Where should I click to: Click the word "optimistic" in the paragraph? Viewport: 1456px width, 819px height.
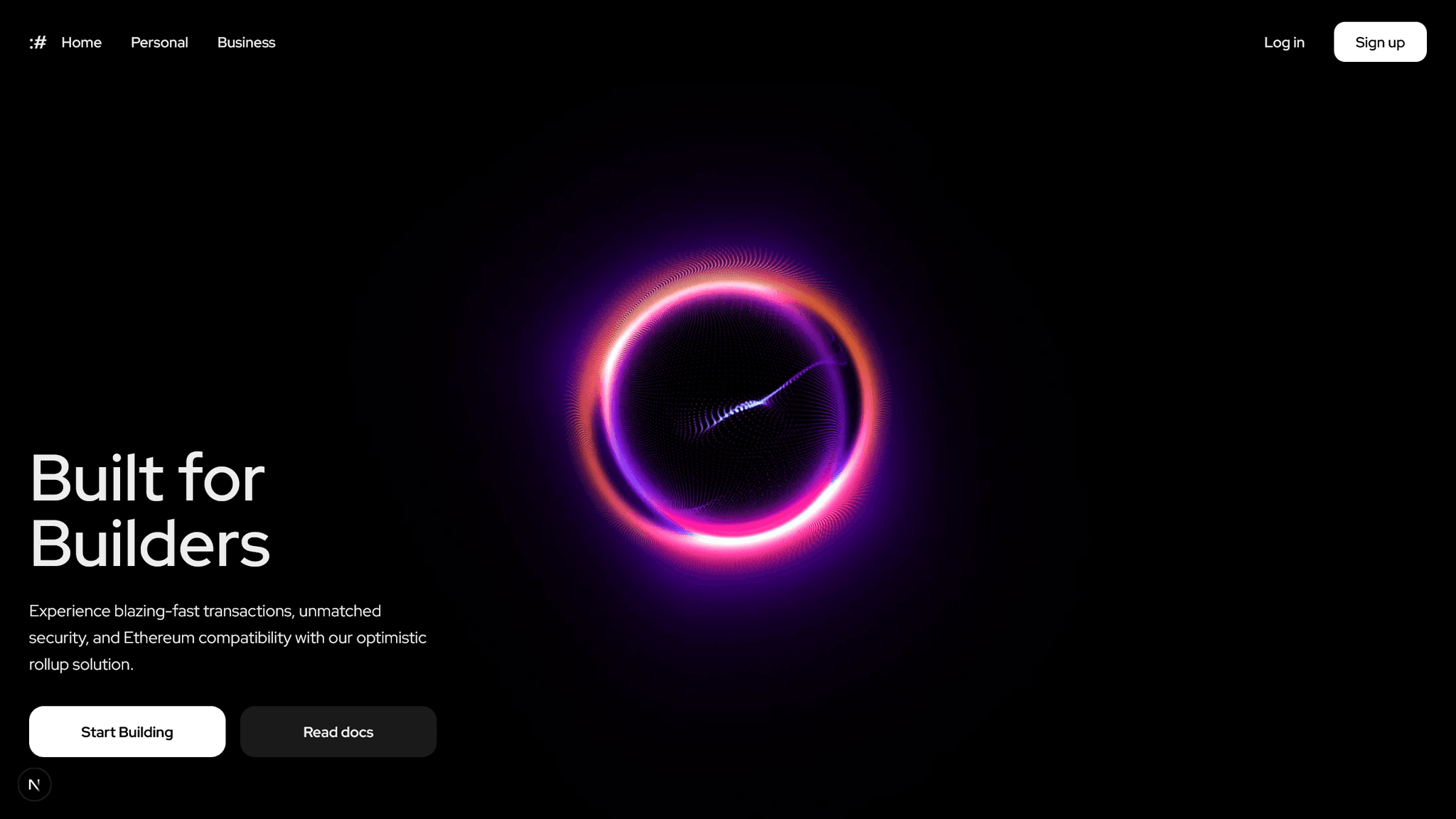coord(391,638)
